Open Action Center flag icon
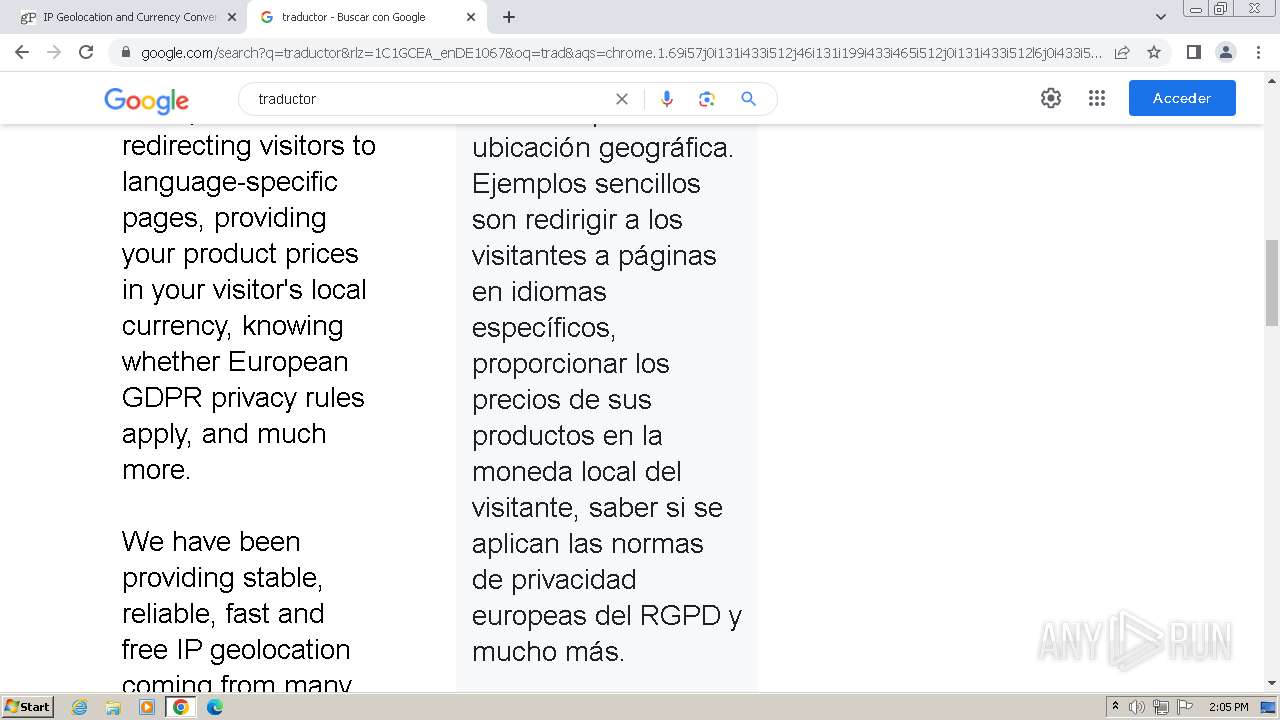1280x720 pixels. pos(1185,707)
